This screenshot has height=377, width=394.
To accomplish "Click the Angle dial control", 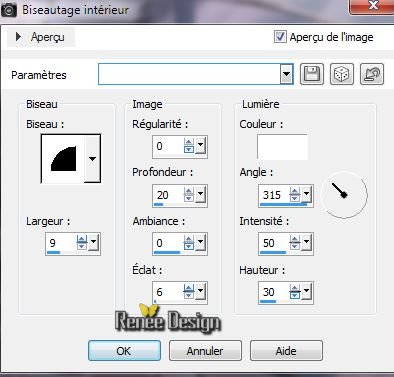I will tap(344, 195).
